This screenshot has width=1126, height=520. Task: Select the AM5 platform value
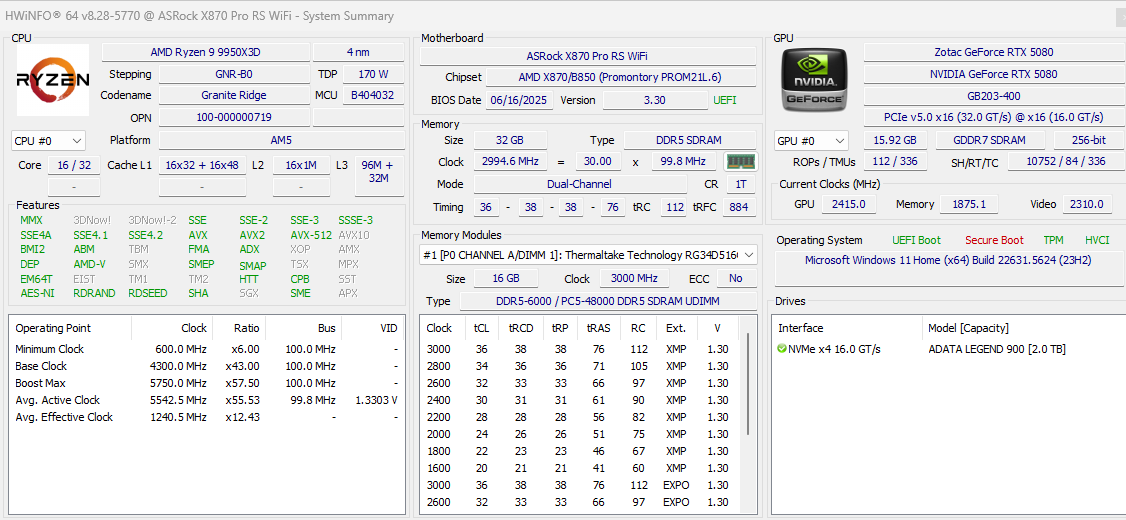coord(281,141)
